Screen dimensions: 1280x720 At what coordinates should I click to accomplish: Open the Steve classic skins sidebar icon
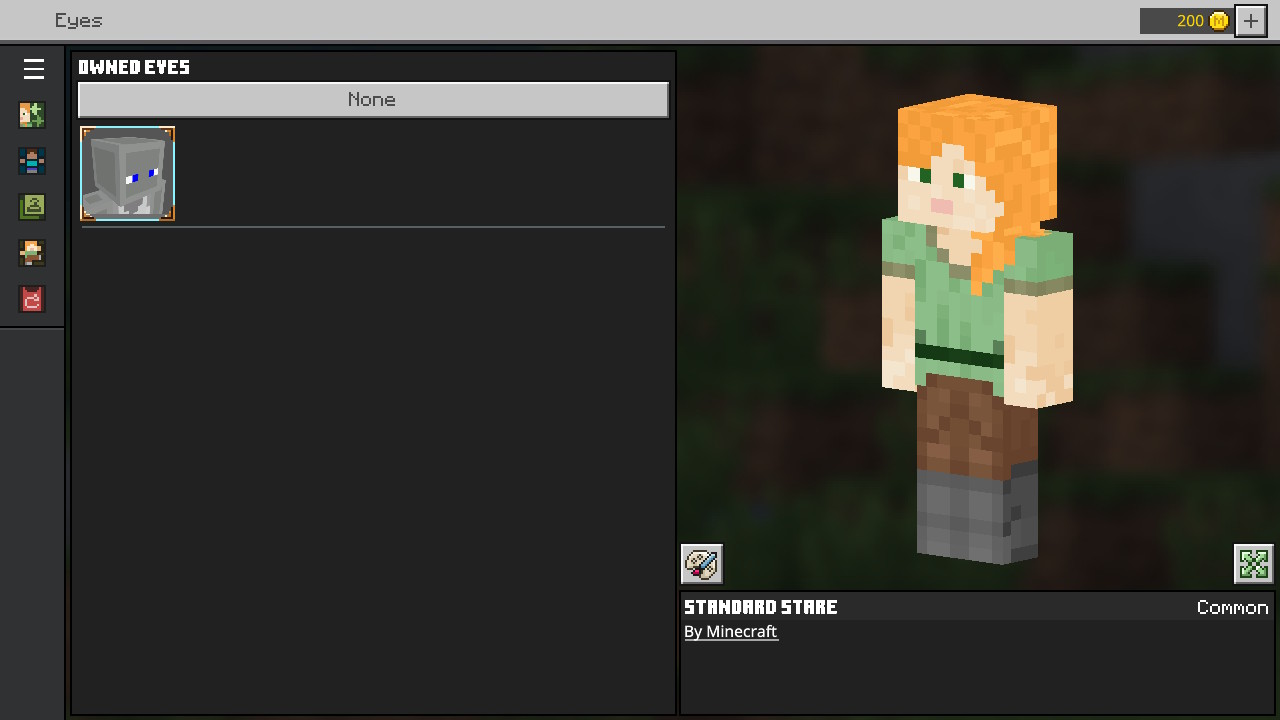pyautogui.click(x=32, y=161)
